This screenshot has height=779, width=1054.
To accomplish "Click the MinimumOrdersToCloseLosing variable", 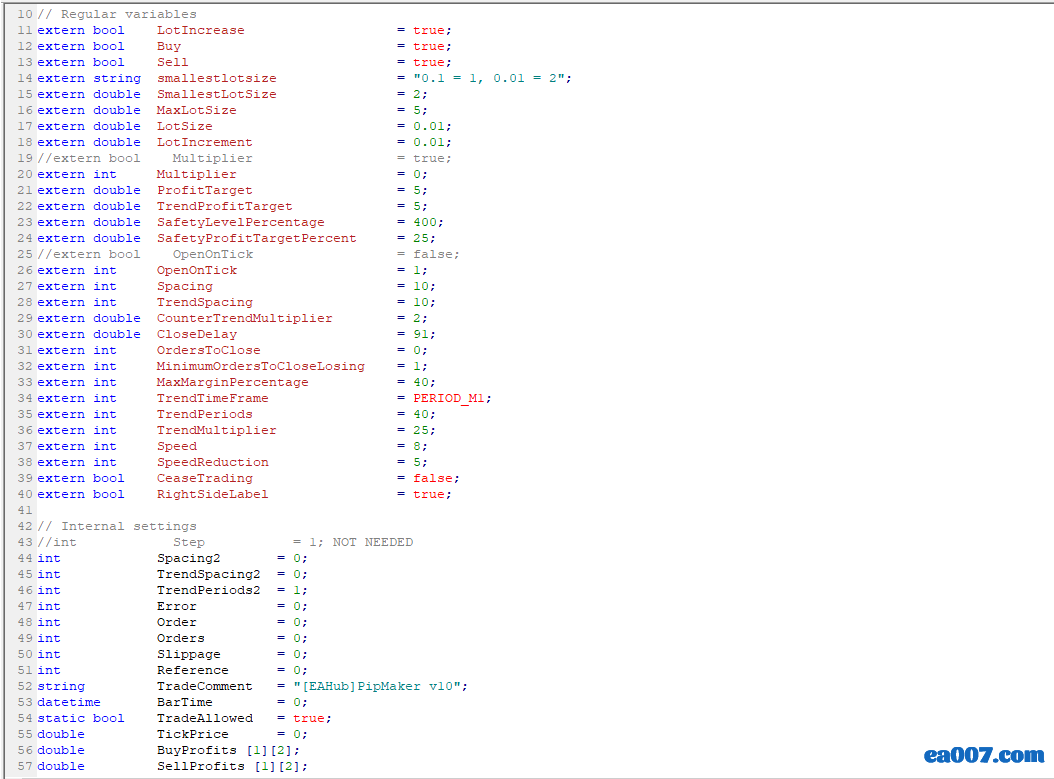I will coord(260,366).
